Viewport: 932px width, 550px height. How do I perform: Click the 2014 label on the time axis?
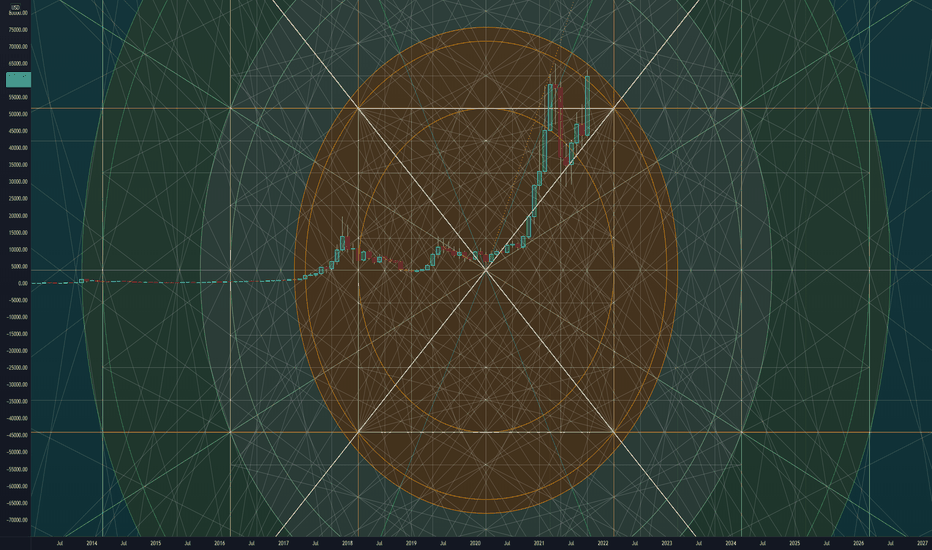pos(92,543)
